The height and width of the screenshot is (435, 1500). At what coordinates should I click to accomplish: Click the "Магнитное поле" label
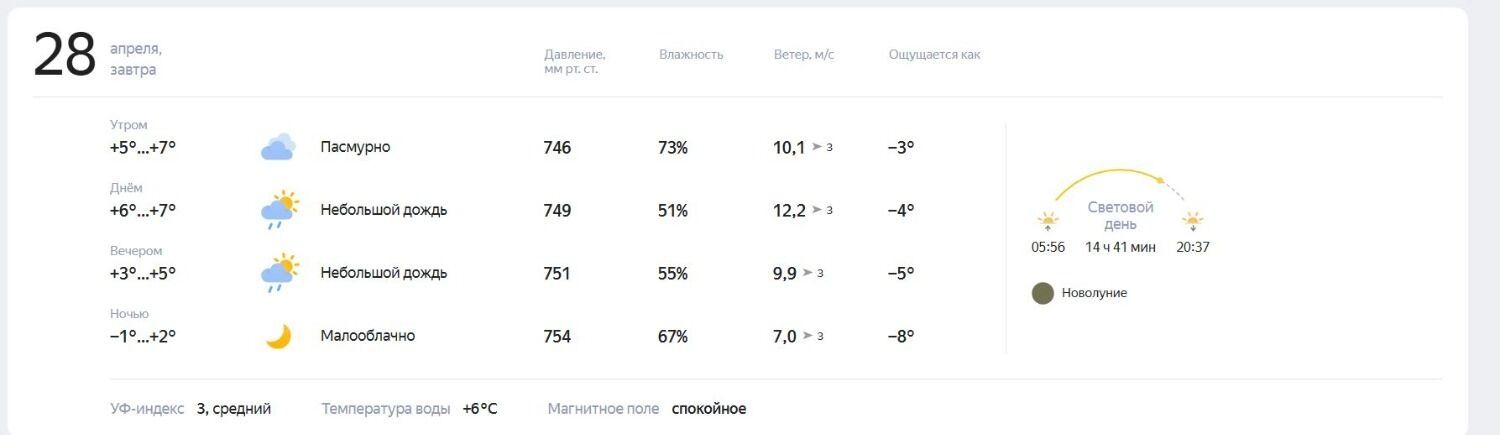click(603, 409)
